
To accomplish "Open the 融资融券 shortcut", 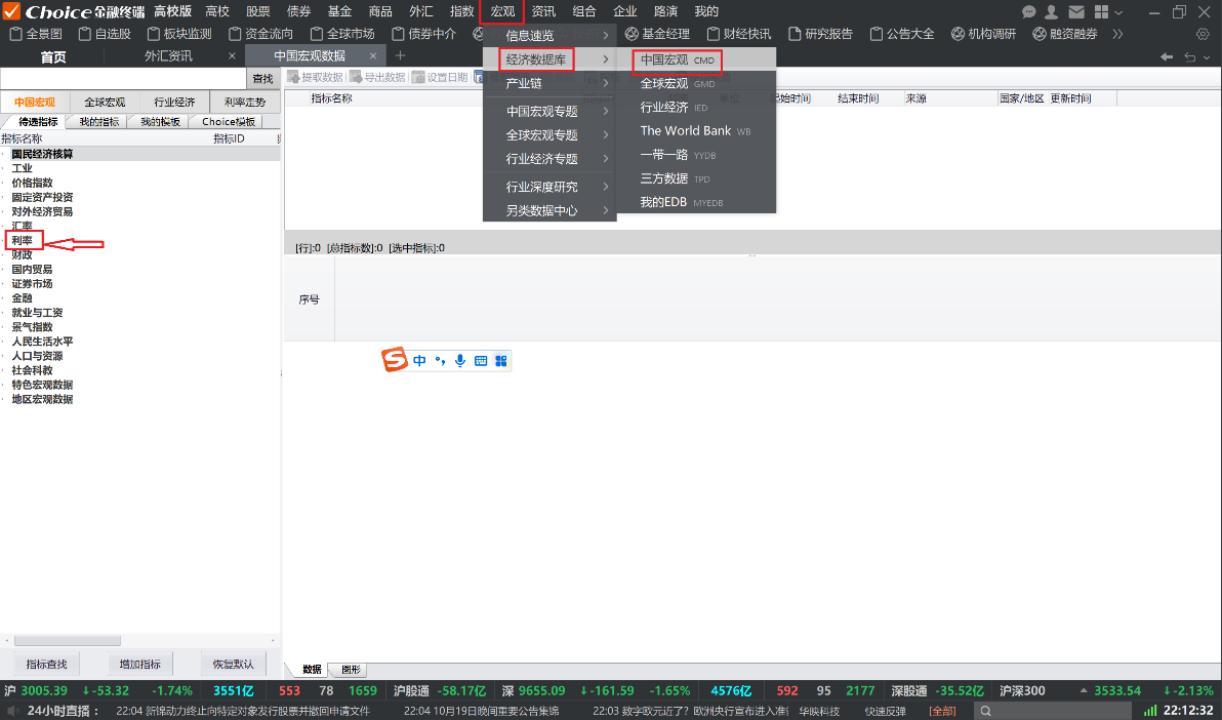I will click(x=1065, y=34).
